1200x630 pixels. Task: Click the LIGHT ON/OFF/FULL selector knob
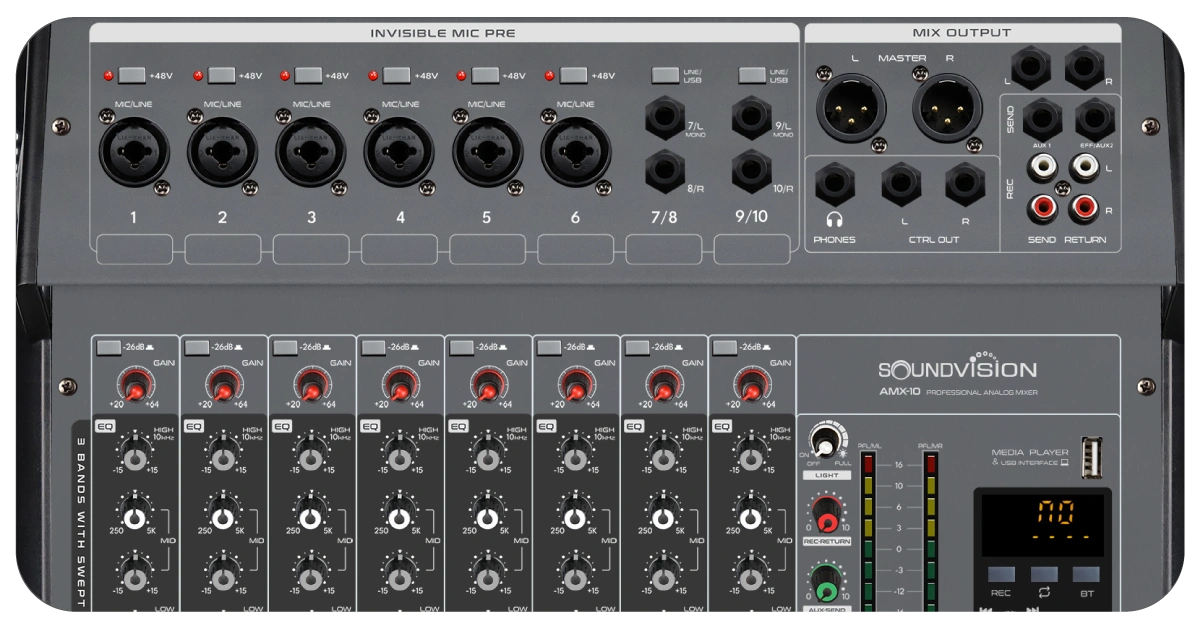(x=826, y=442)
